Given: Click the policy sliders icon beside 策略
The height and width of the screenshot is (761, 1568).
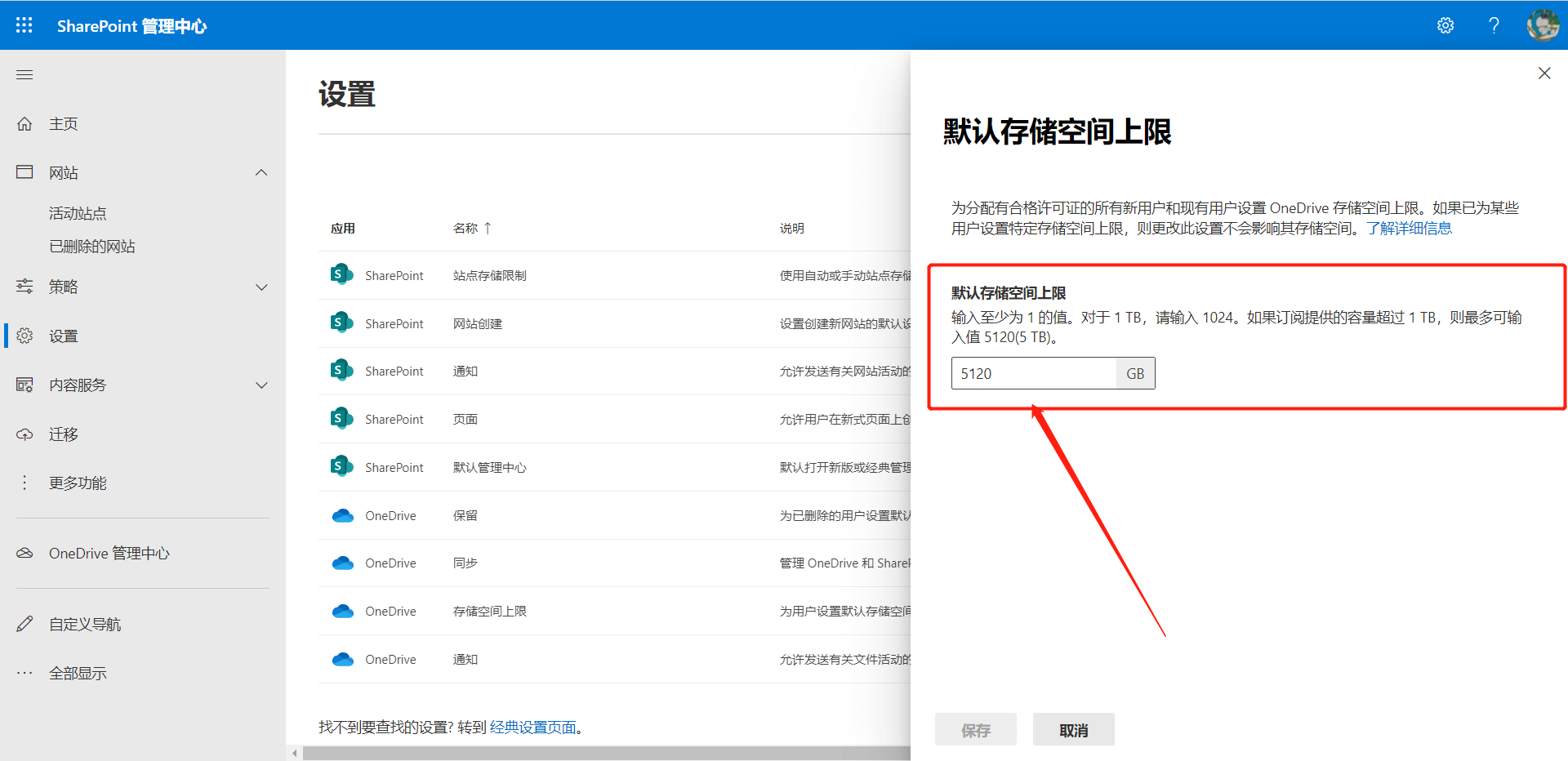Looking at the screenshot, I should (24, 287).
